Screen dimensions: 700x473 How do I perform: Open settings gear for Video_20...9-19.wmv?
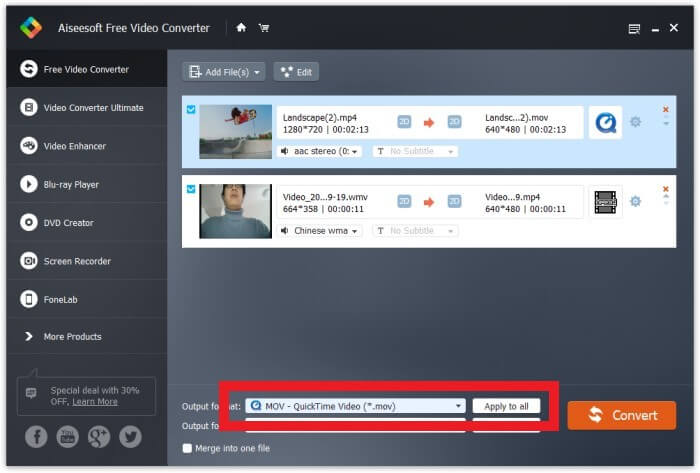[635, 202]
